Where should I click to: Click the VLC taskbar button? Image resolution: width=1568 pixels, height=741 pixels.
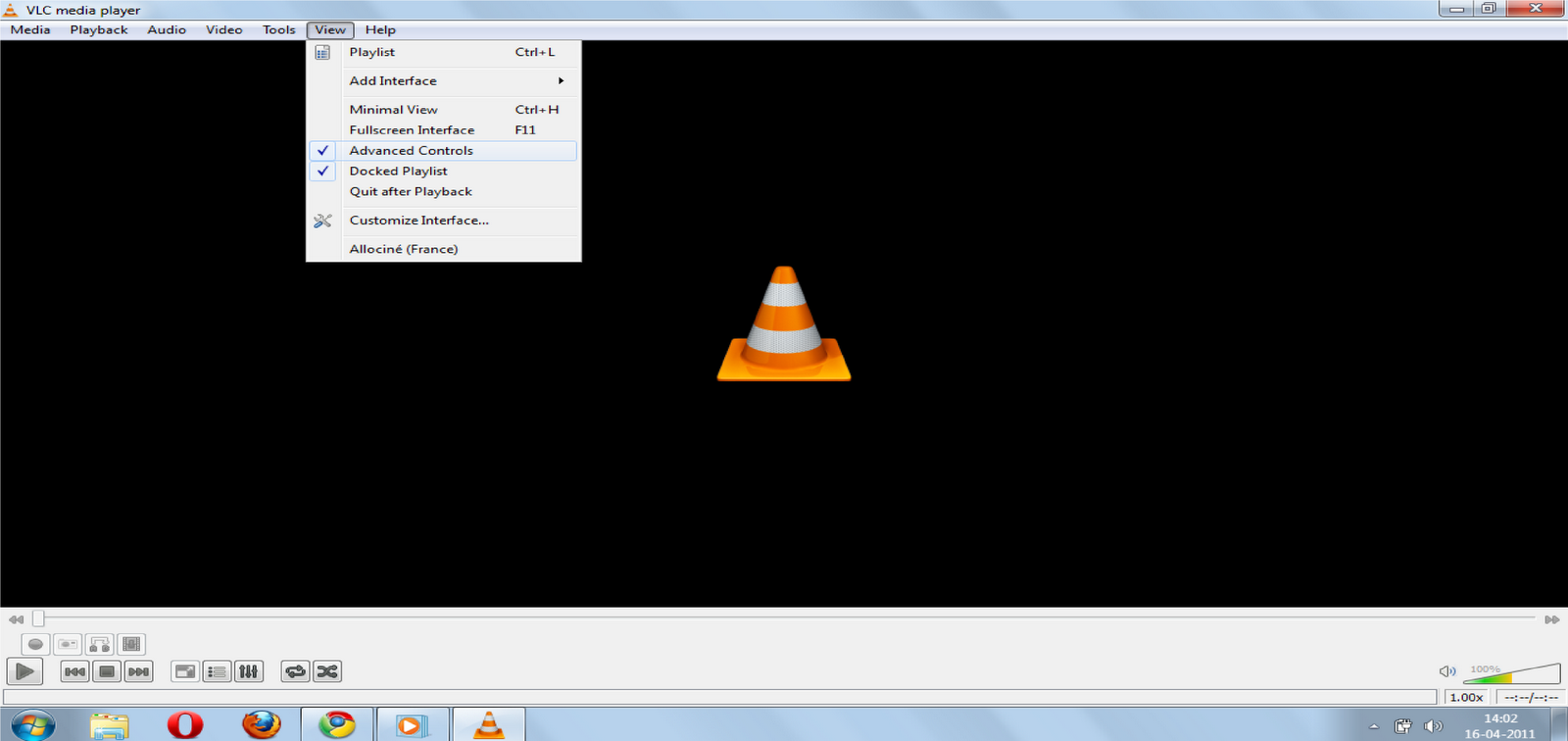point(489,725)
